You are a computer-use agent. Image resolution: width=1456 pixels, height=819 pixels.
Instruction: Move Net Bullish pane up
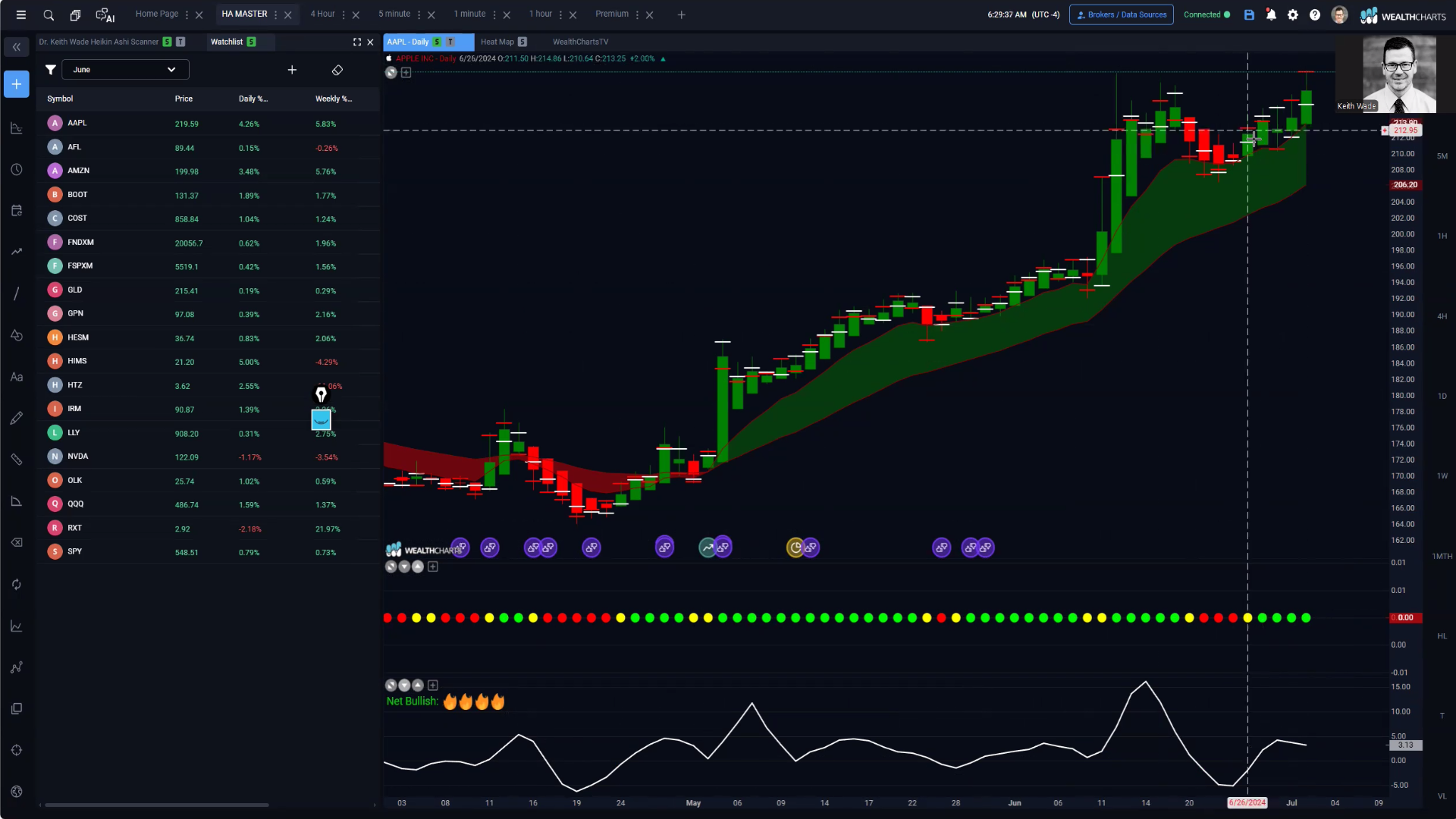[x=418, y=685]
